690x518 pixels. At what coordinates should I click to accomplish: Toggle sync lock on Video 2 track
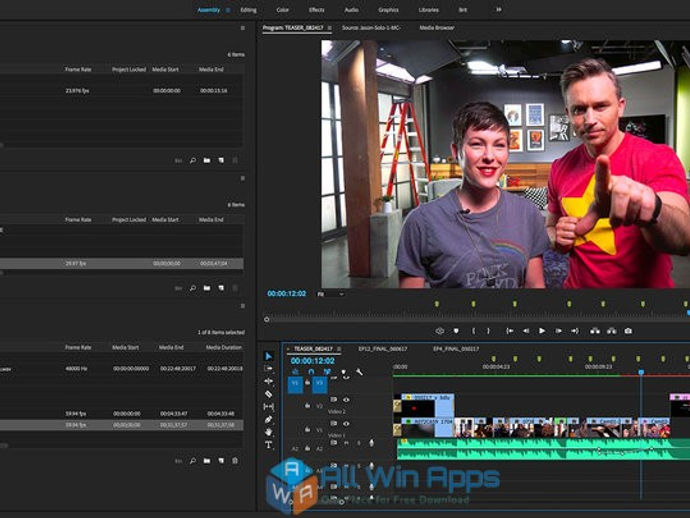(x=334, y=400)
